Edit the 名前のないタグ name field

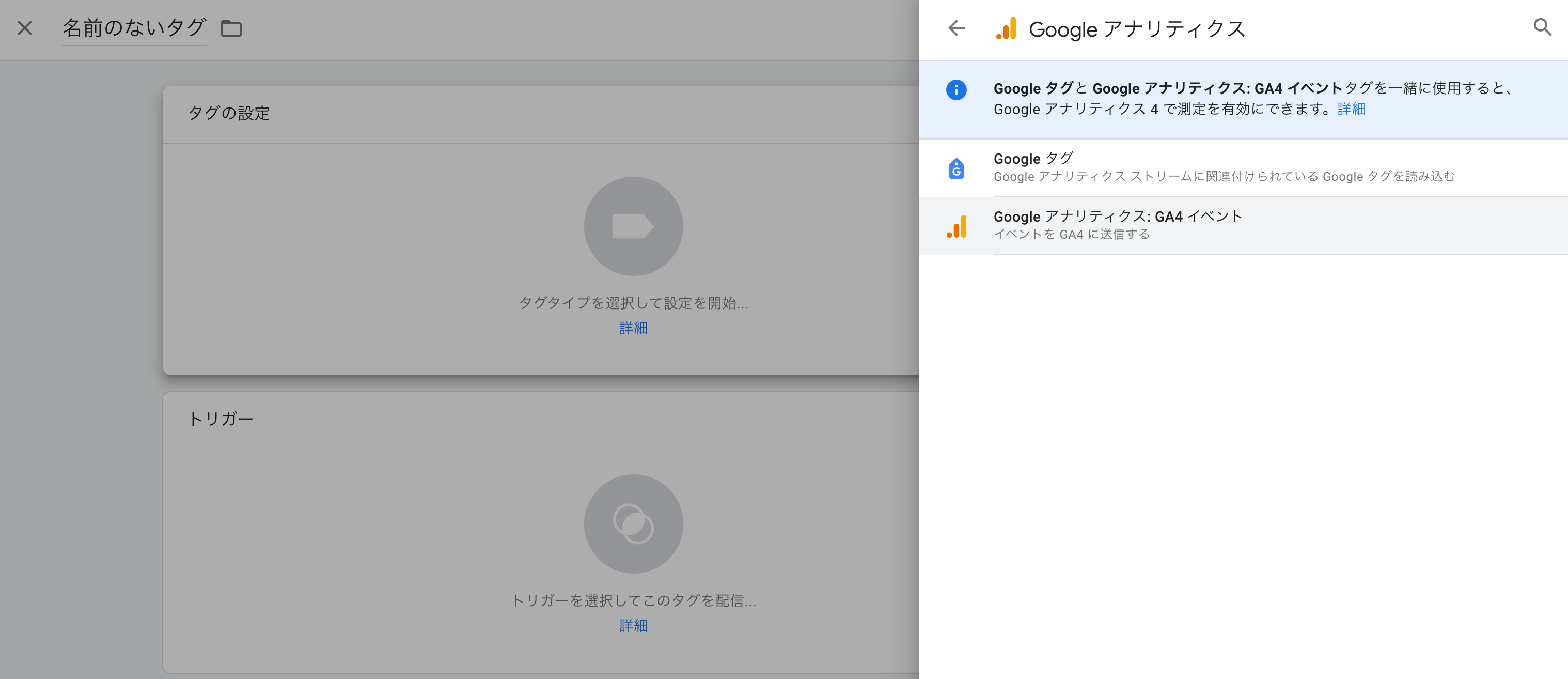click(x=134, y=28)
